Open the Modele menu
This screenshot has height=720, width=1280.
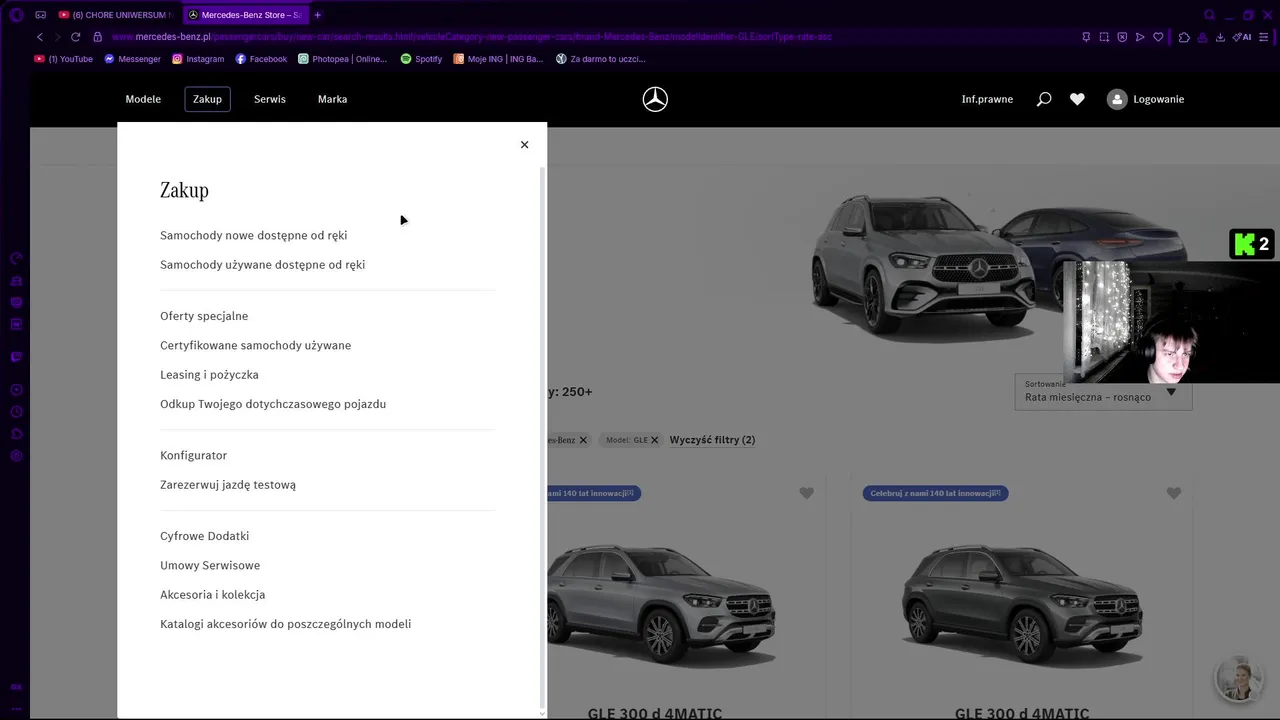[x=143, y=99]
